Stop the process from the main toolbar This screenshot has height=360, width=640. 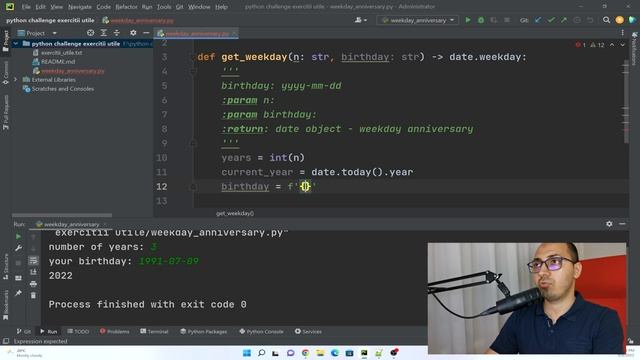click(507, 20)
